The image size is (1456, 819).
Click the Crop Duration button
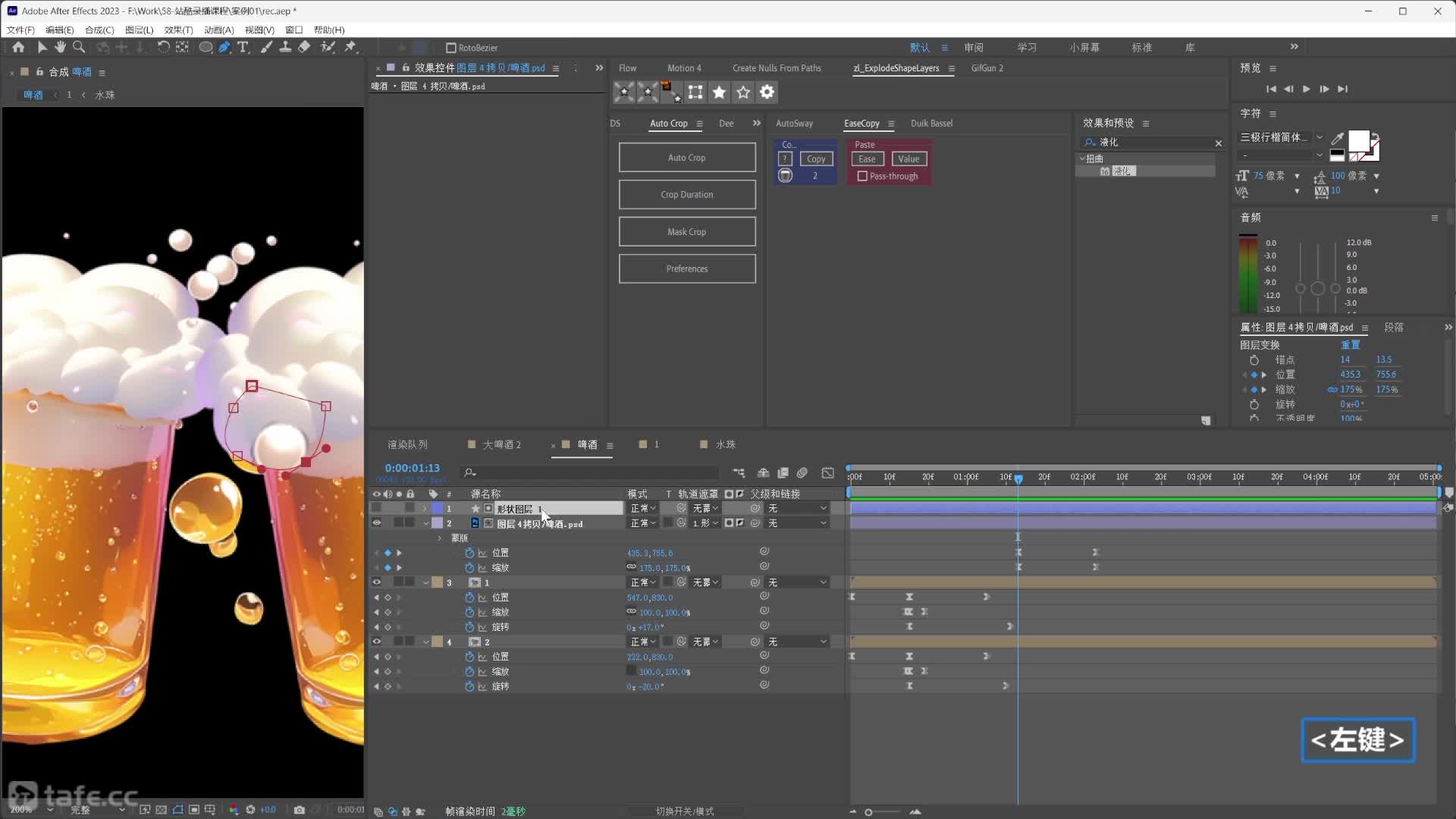[687, 195]
